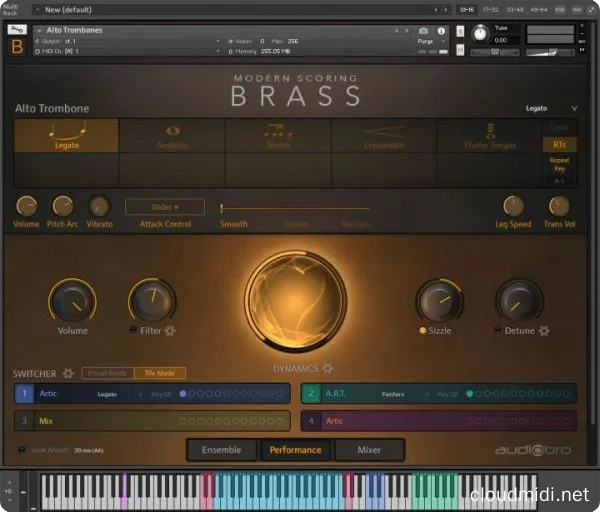Open the Filter settings gear
This screenshot has width=600, height=512.
coord(170,331)
